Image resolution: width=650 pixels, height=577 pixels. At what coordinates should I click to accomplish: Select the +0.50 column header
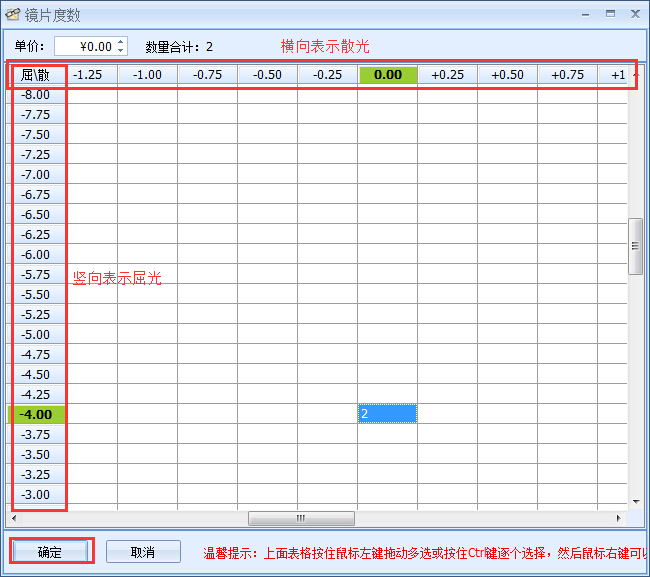(x=507, y=75)
